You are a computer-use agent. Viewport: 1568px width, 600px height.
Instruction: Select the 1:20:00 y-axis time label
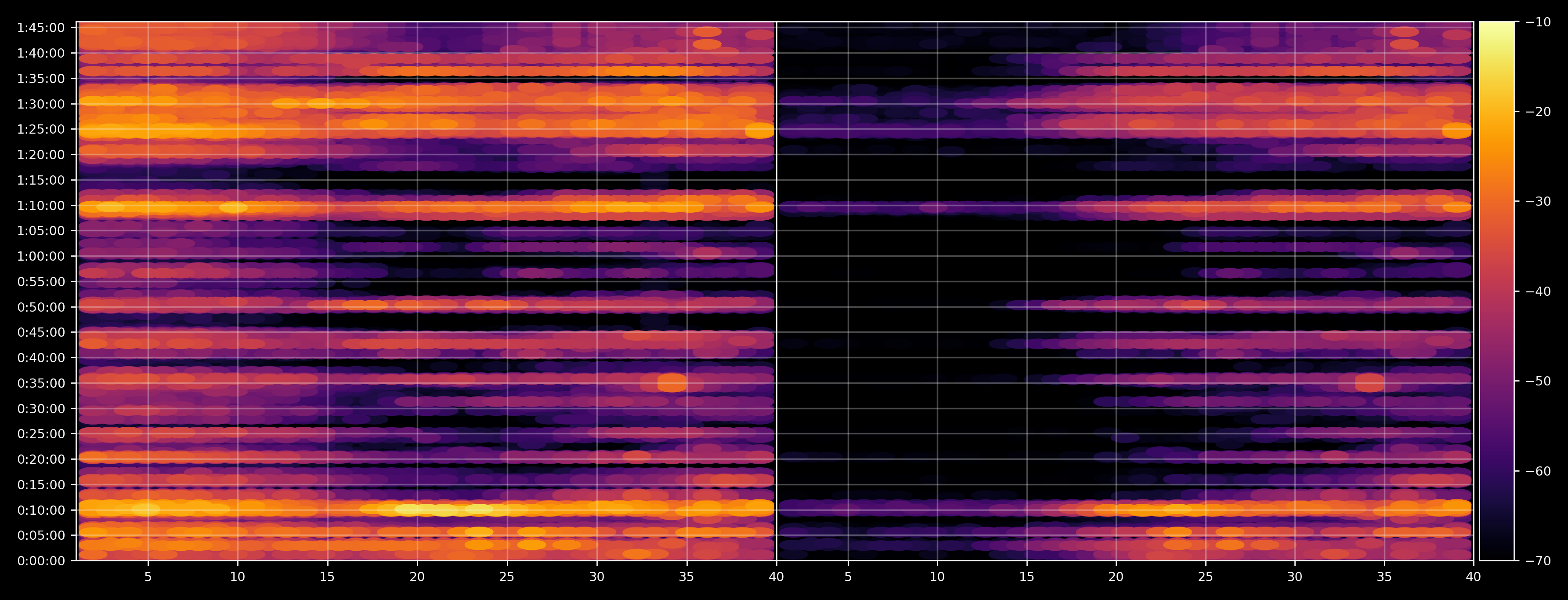click(41, 155)
